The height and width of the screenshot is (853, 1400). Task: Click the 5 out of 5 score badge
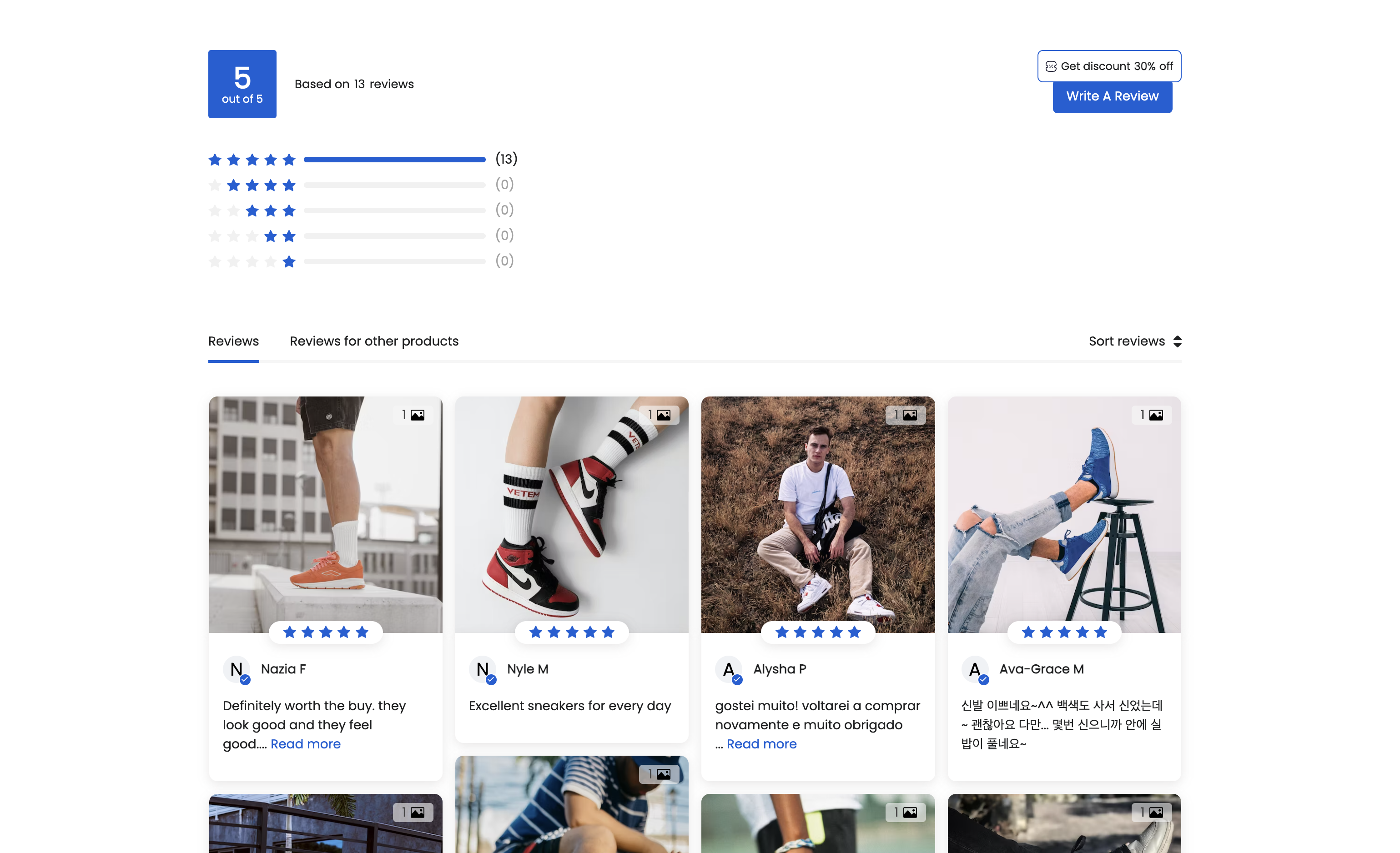242,84
